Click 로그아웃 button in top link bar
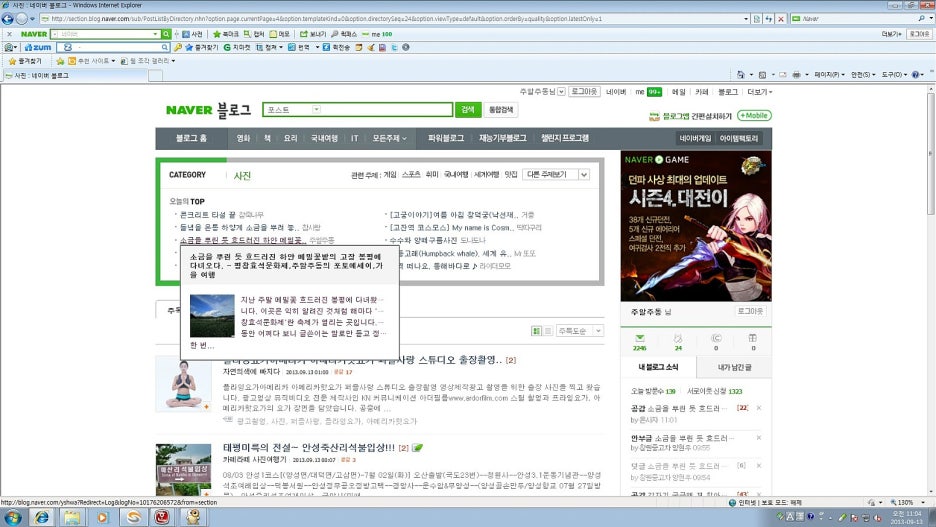936x527 pixels. pos(584,92)
